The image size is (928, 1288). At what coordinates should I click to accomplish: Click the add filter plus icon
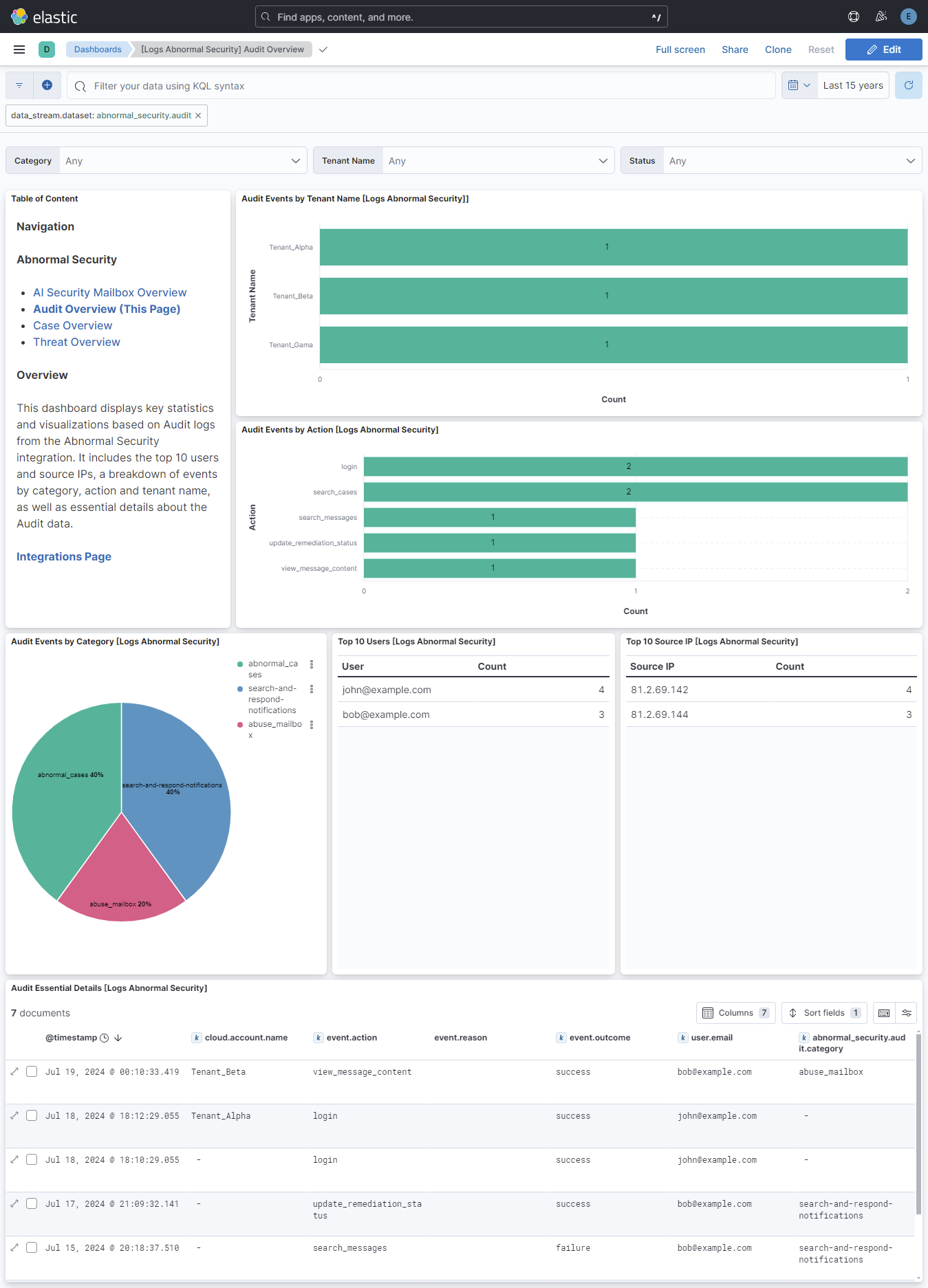click(47, 85)
